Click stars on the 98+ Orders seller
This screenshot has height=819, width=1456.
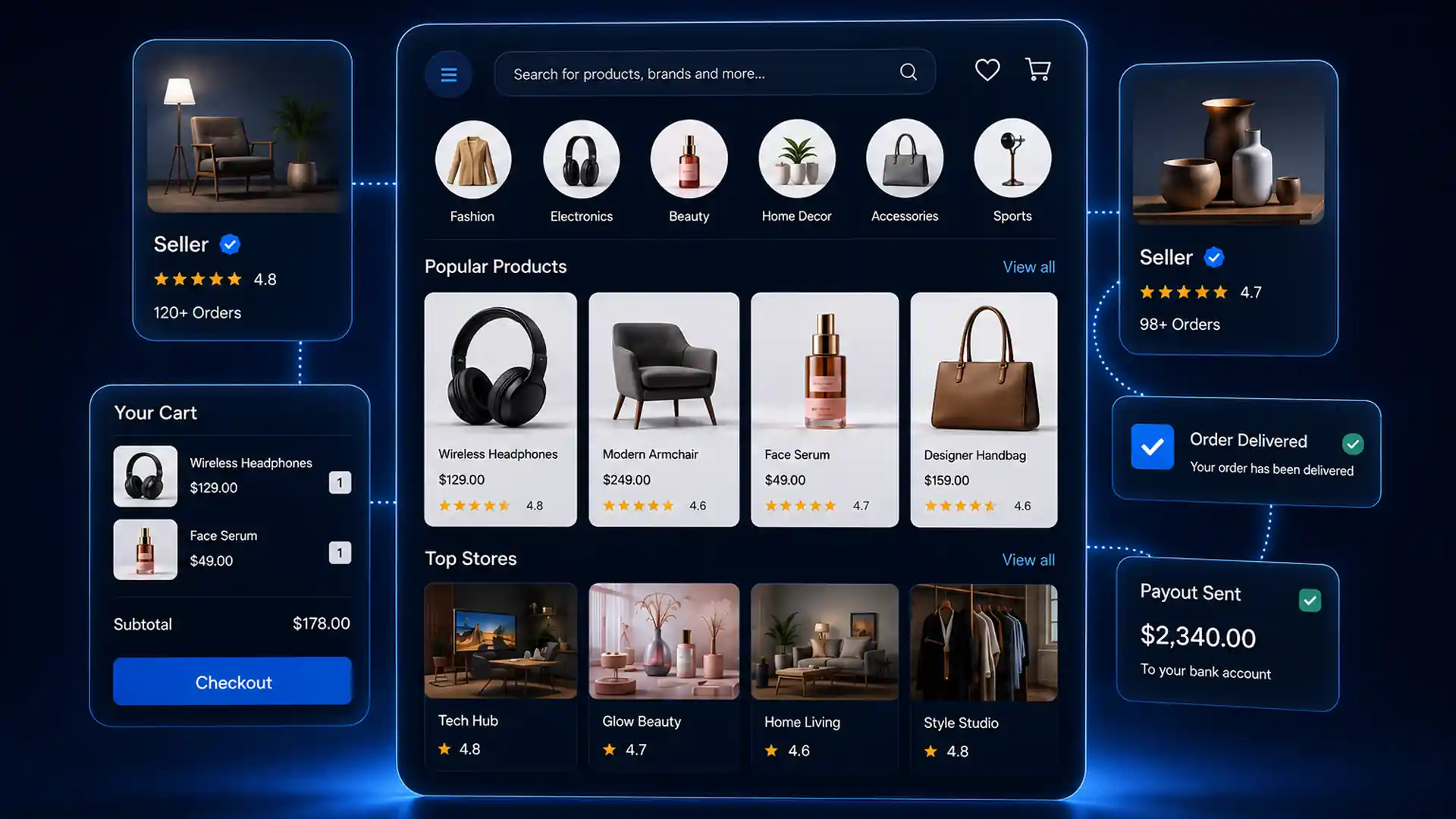(x=1184, y=292)
